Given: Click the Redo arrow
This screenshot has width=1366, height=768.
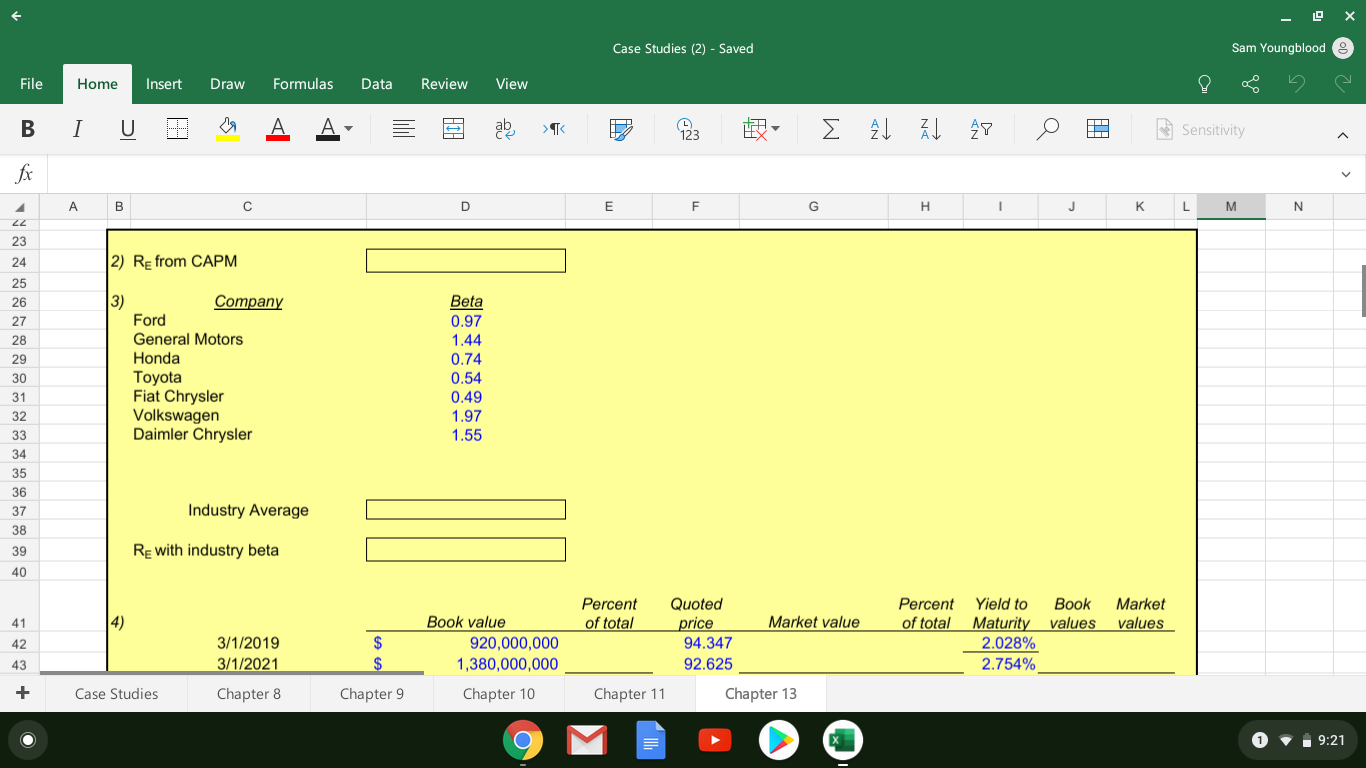Looking at the screenshot, I should coord(1341,85).
